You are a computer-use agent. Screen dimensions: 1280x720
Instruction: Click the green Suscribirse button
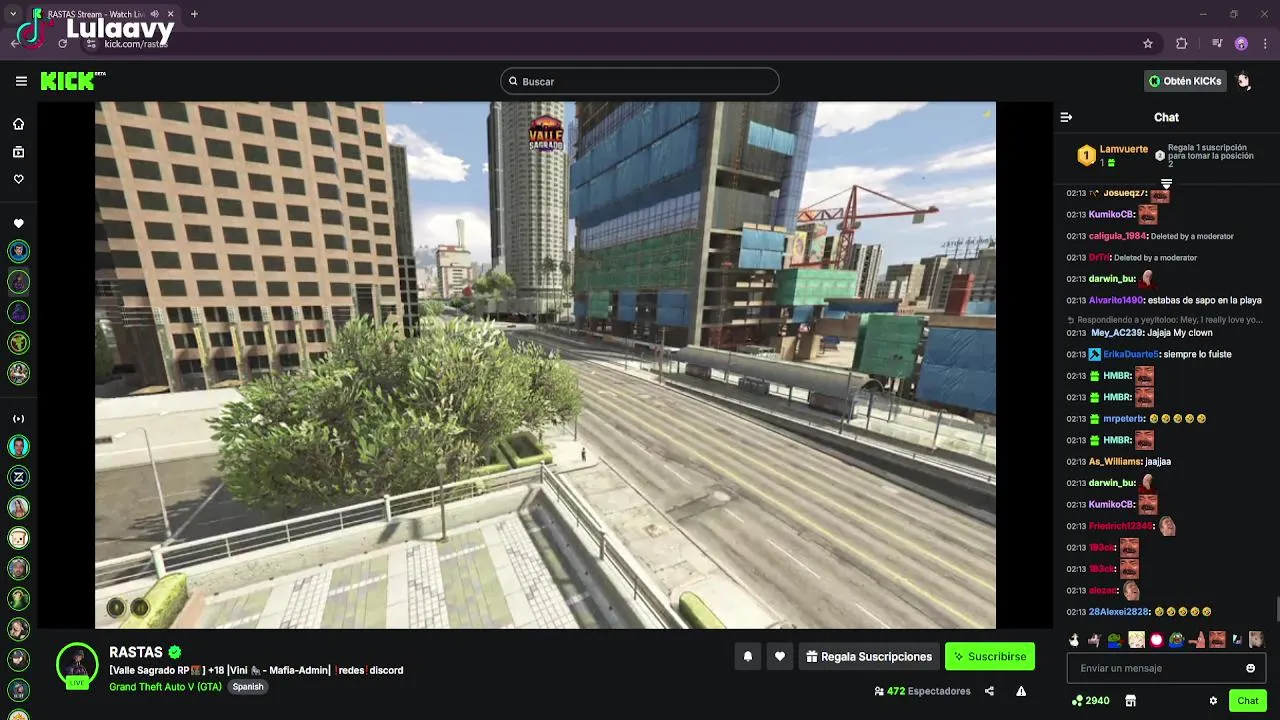coord(990,656)
